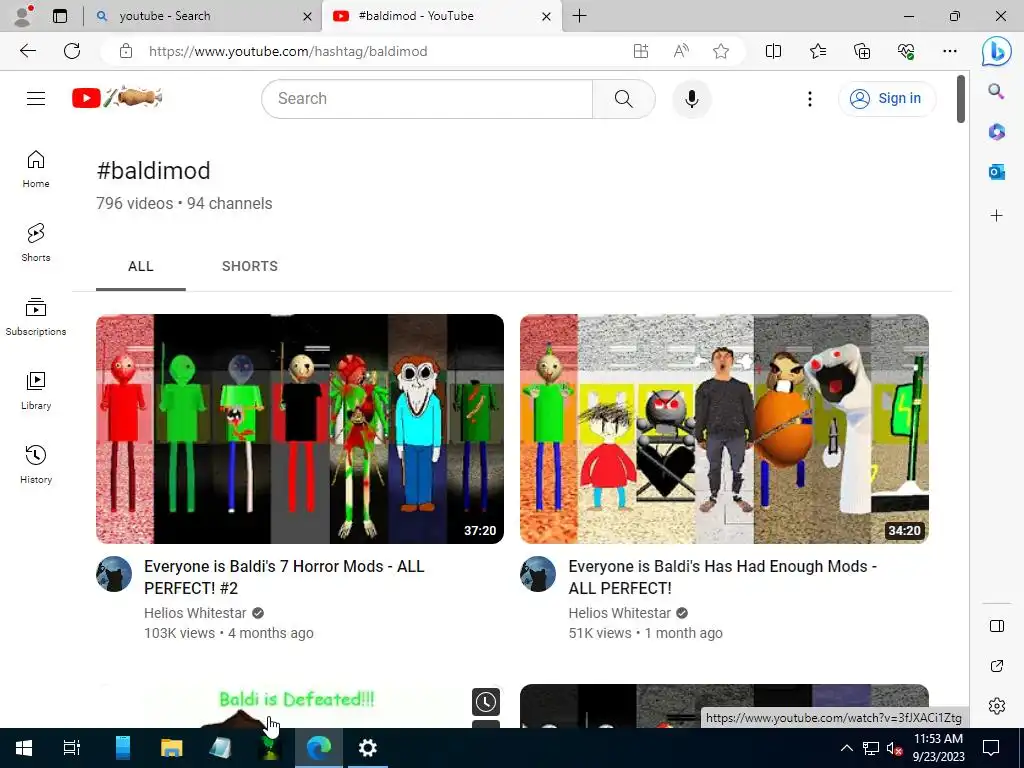View site information lock icon
The width and height of the screenshot is (1024, 768).
coord(126,51)
